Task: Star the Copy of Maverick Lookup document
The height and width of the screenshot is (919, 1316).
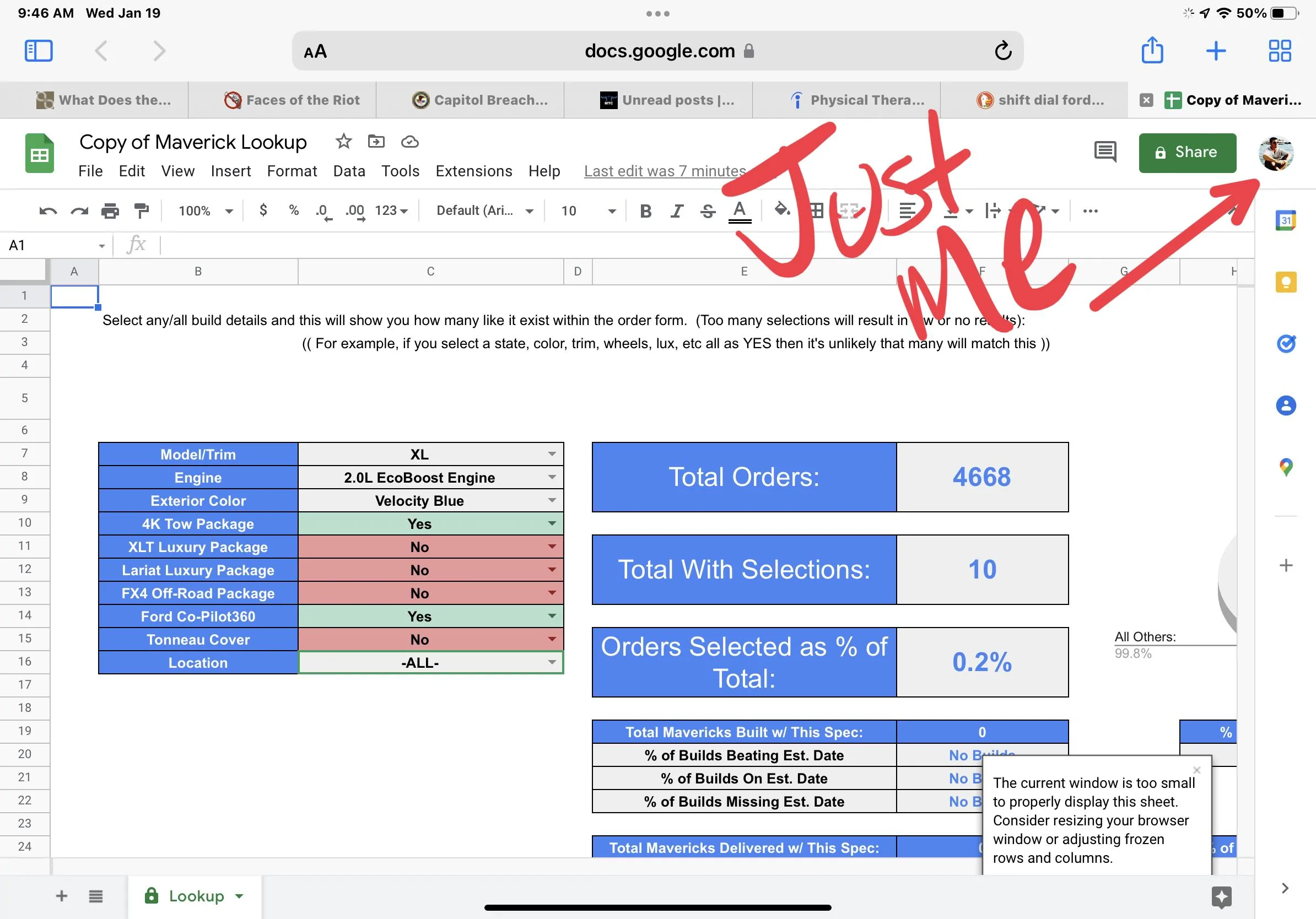Action: (x=343, y=141)
